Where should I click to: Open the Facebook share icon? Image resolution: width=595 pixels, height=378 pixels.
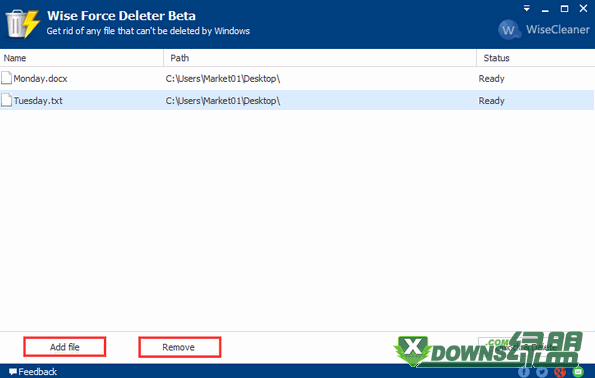524,372
